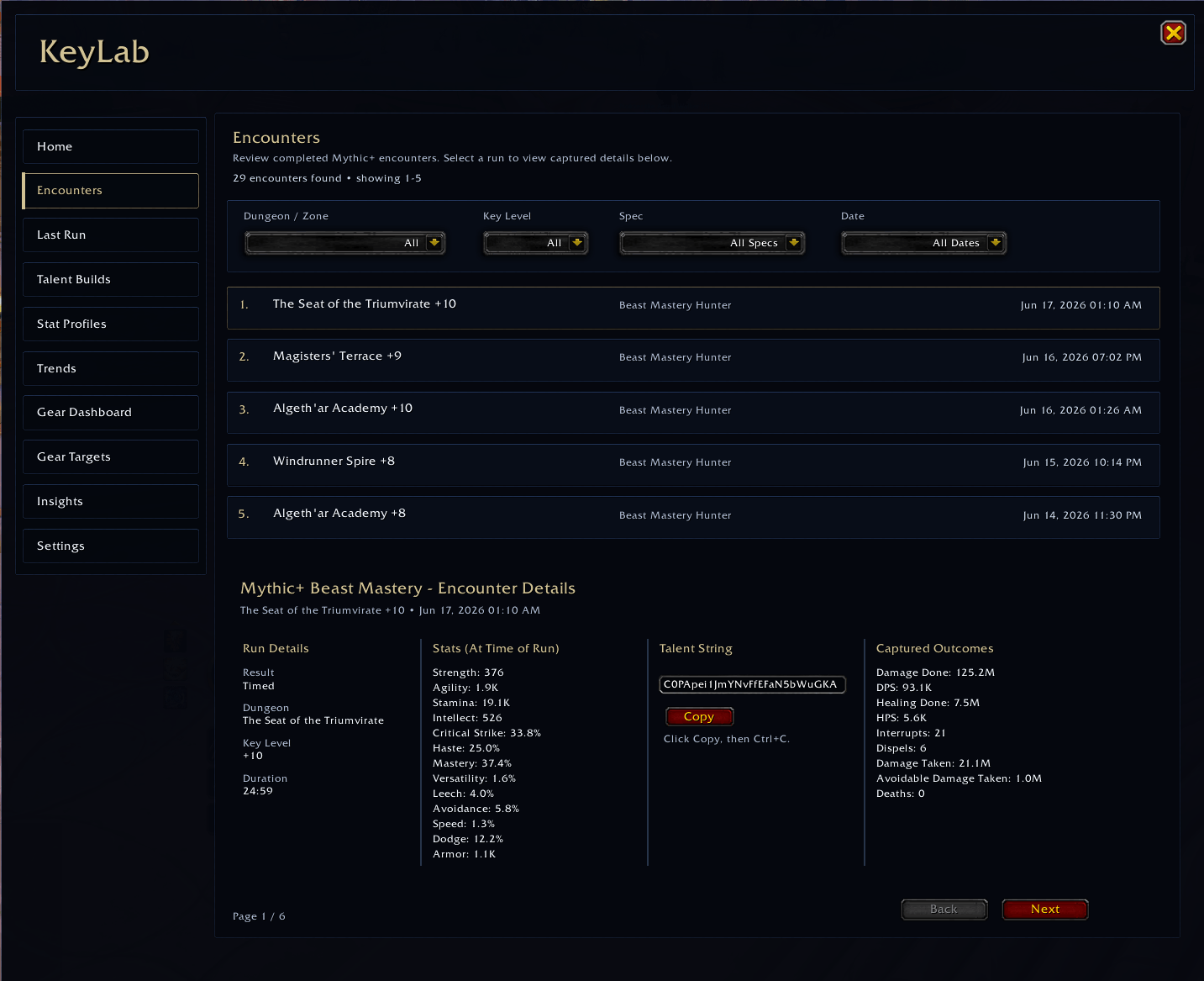Open Gear Targets
The height and width of the screenshot is (981, 1204).
pyautogui.click(x=111, y=456)
